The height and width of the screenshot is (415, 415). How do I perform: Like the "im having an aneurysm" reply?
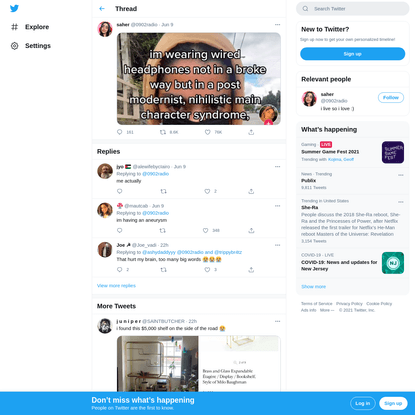[206, 230]
